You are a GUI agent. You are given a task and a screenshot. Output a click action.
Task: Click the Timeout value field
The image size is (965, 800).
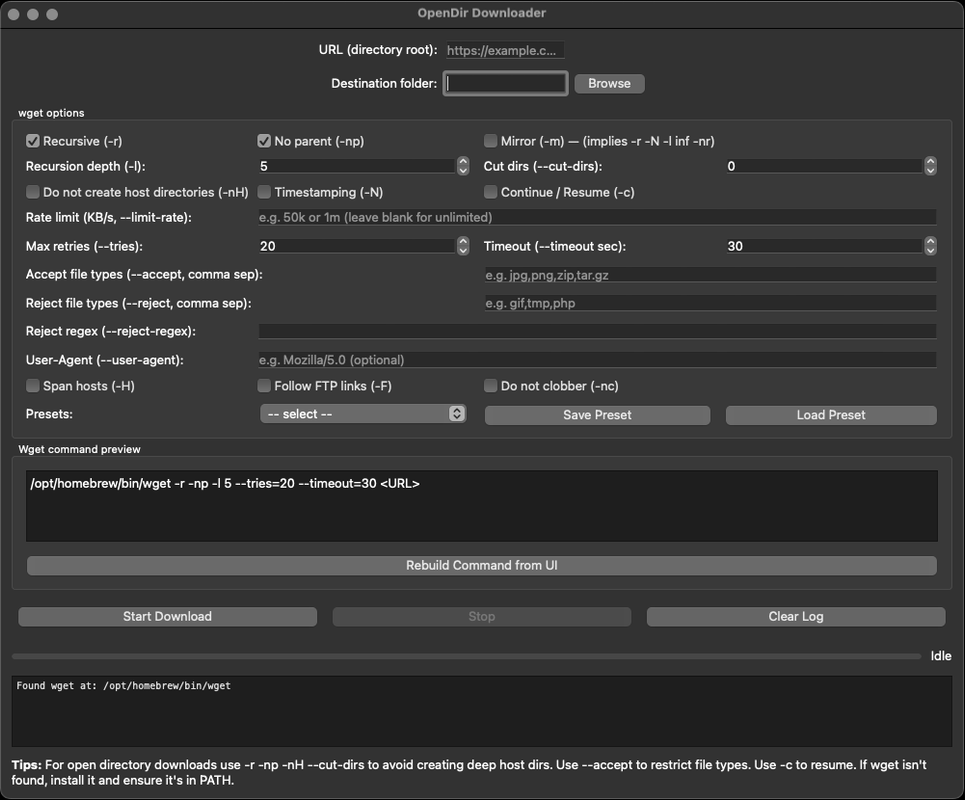click(x=825, y=246)
